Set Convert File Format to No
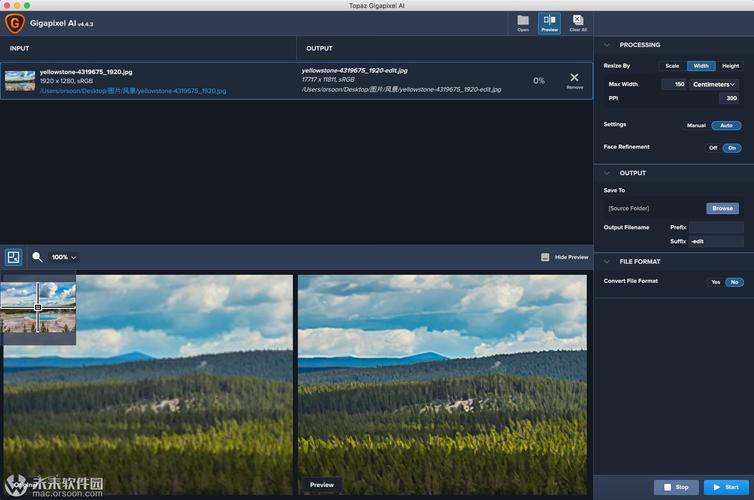The width and height of the screenshot is (754, 500). click(734, 282)
